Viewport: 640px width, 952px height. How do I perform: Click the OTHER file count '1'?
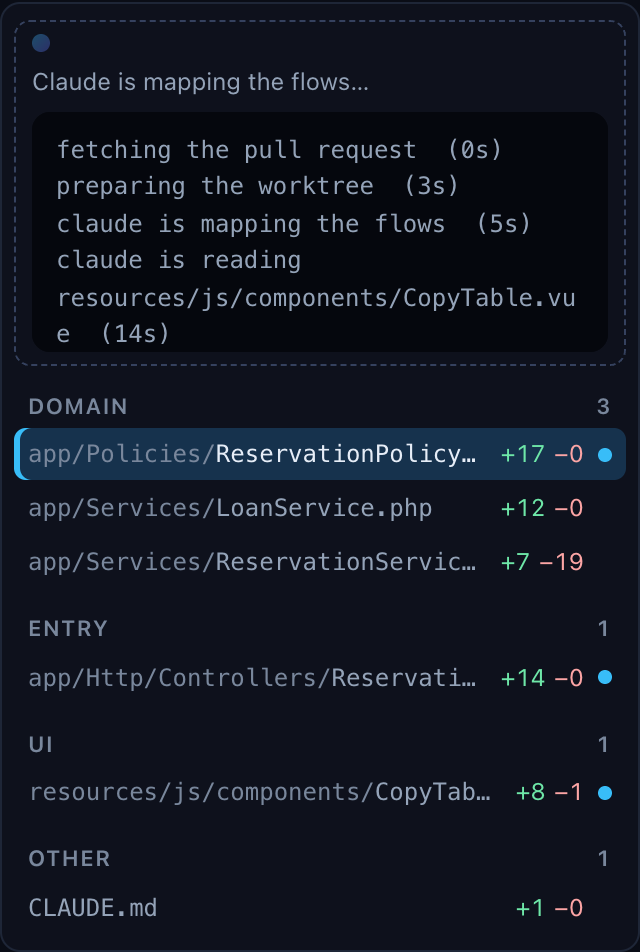tap(603, 858)
